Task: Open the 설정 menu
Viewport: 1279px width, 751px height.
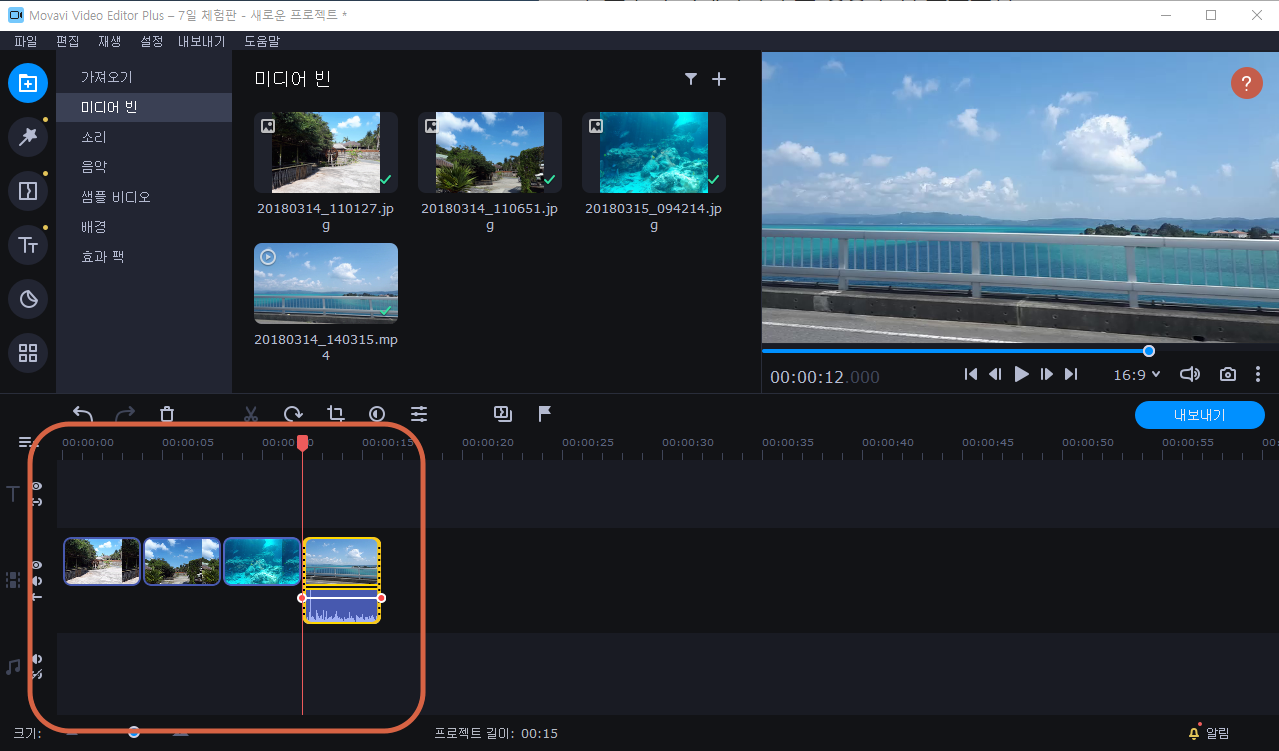Action: tap(151, 42)
